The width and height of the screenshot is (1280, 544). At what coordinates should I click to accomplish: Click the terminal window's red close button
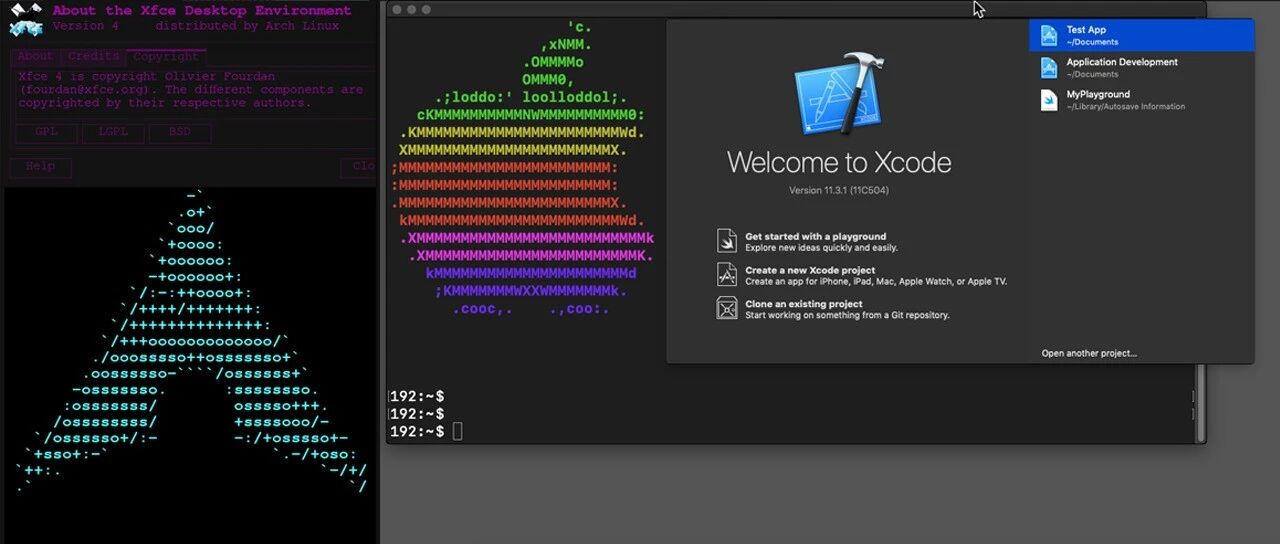pos(397,9)
